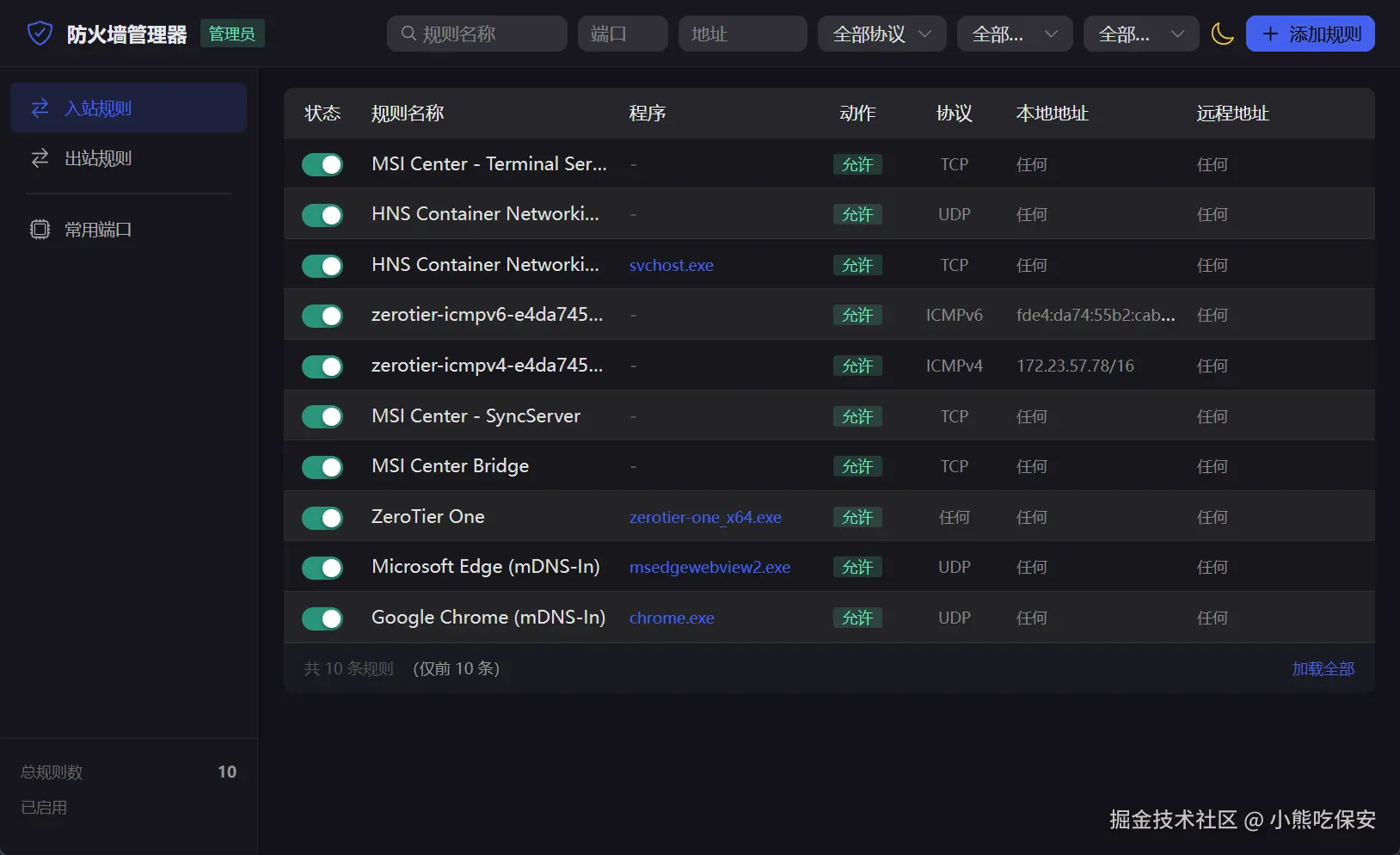The height and width of the screenshot is (855, 1400).
Task: Click the 加载全部 link
Action: (1323, 668)
